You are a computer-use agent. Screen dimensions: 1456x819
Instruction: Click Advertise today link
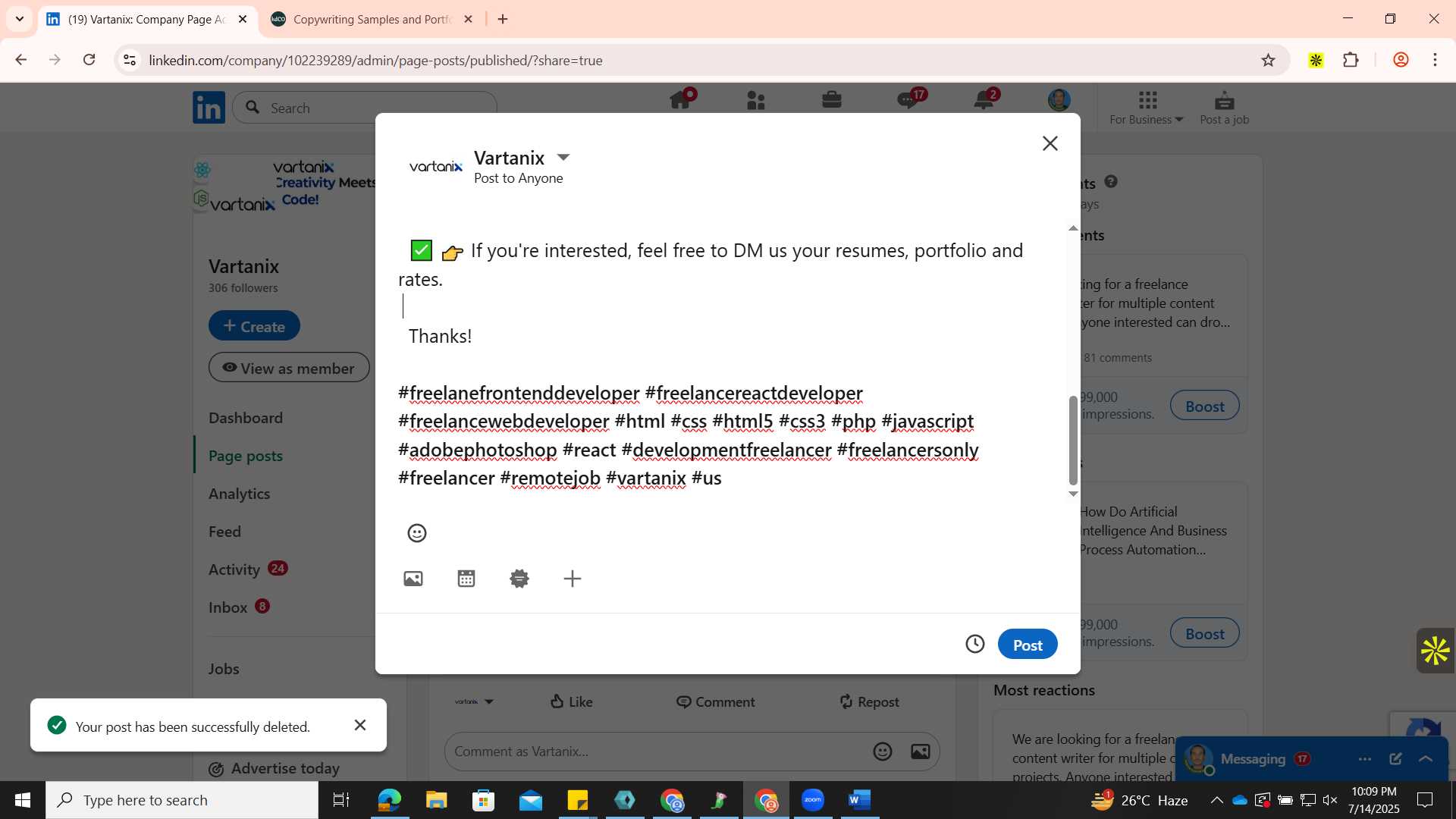[x=275, y=768]
